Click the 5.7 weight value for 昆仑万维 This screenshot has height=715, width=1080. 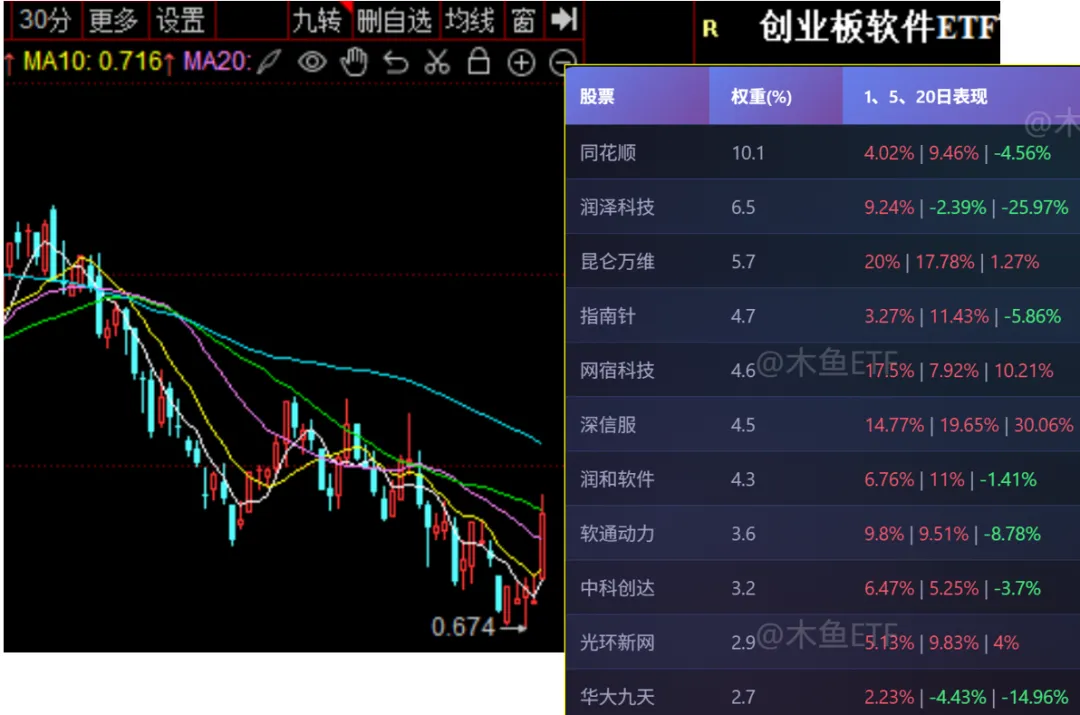[742, 262]
